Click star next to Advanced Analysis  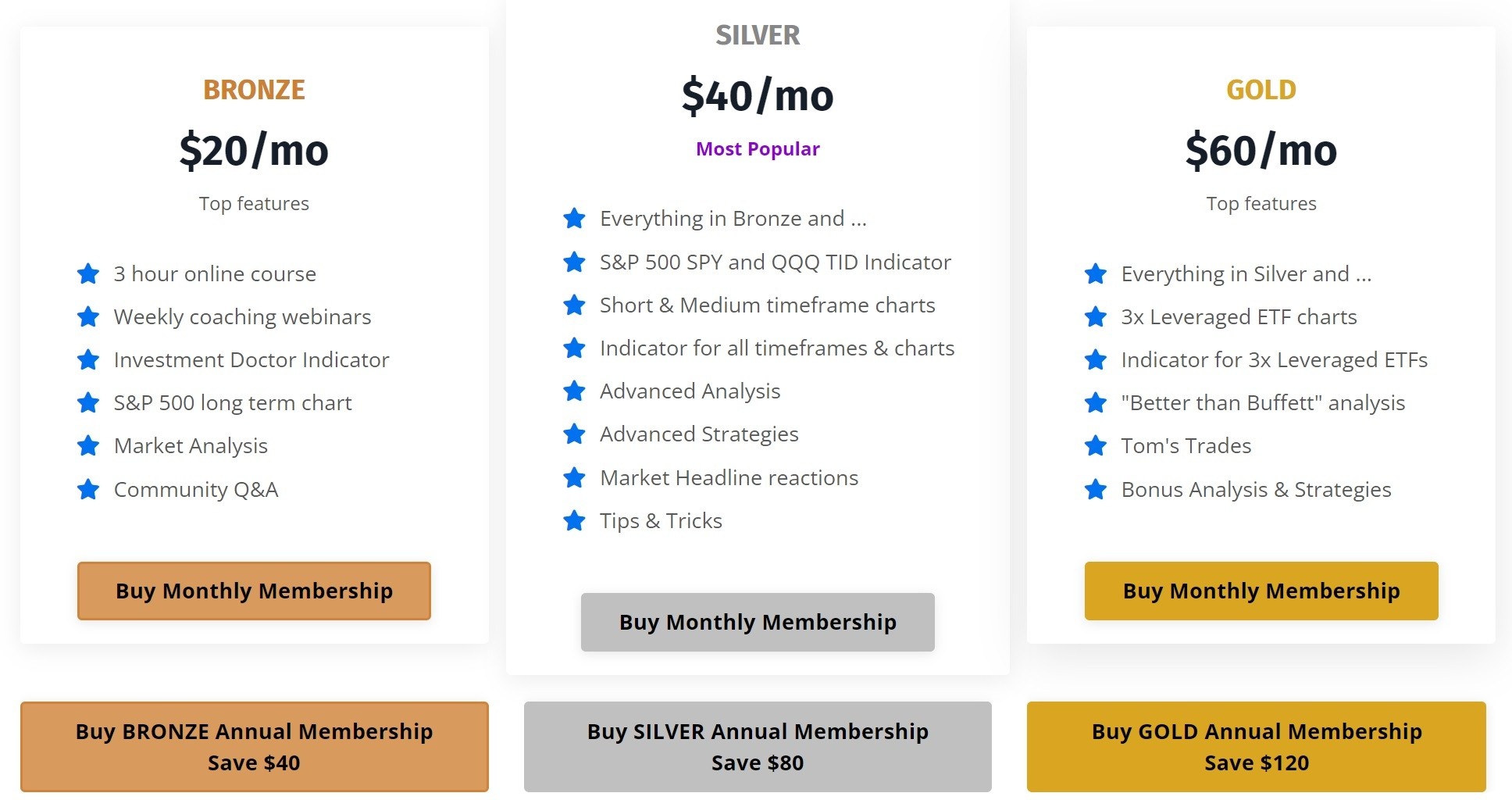[x=574, y=391]
